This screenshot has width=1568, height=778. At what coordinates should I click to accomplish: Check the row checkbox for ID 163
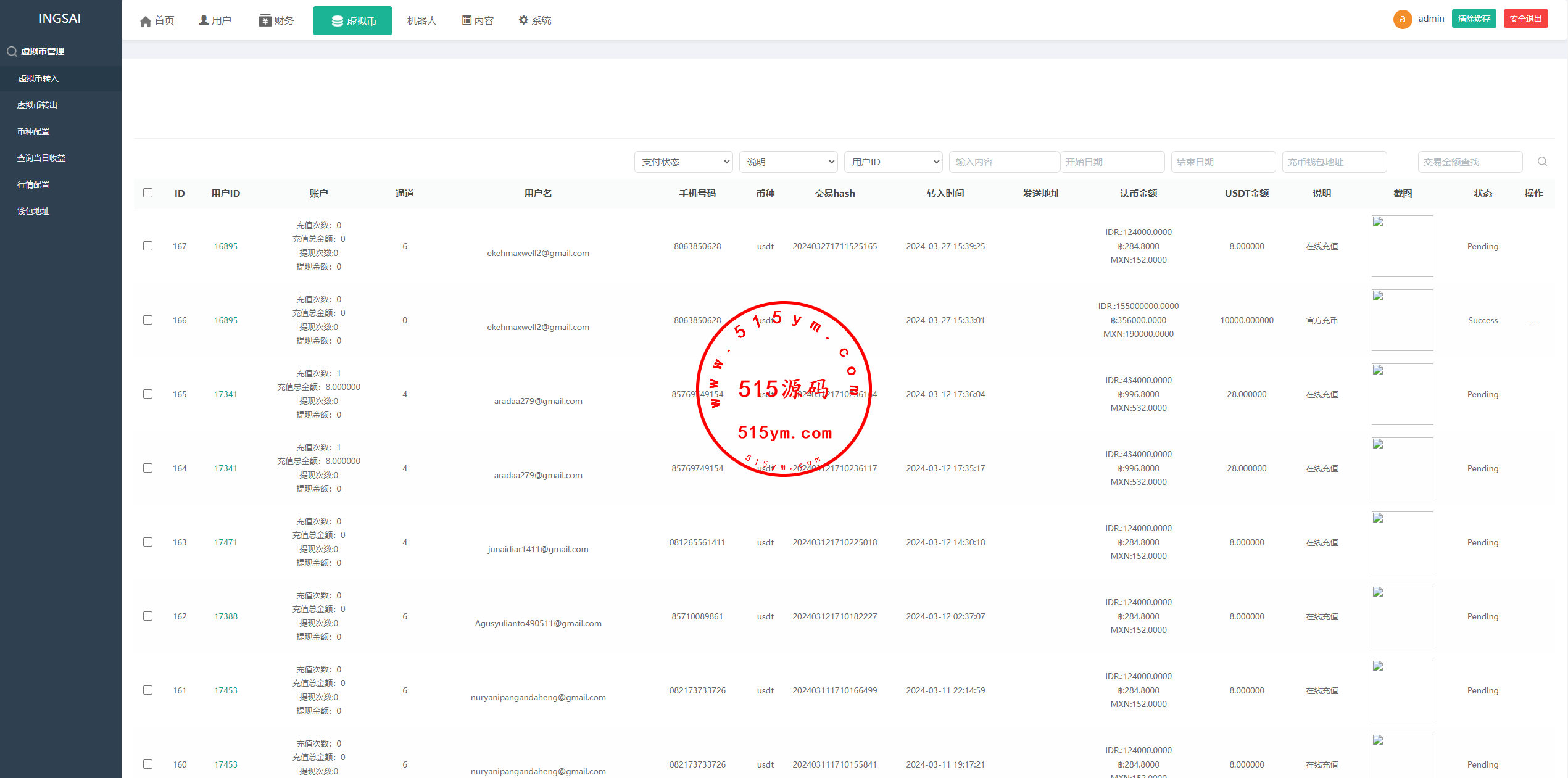click(148, 542)
